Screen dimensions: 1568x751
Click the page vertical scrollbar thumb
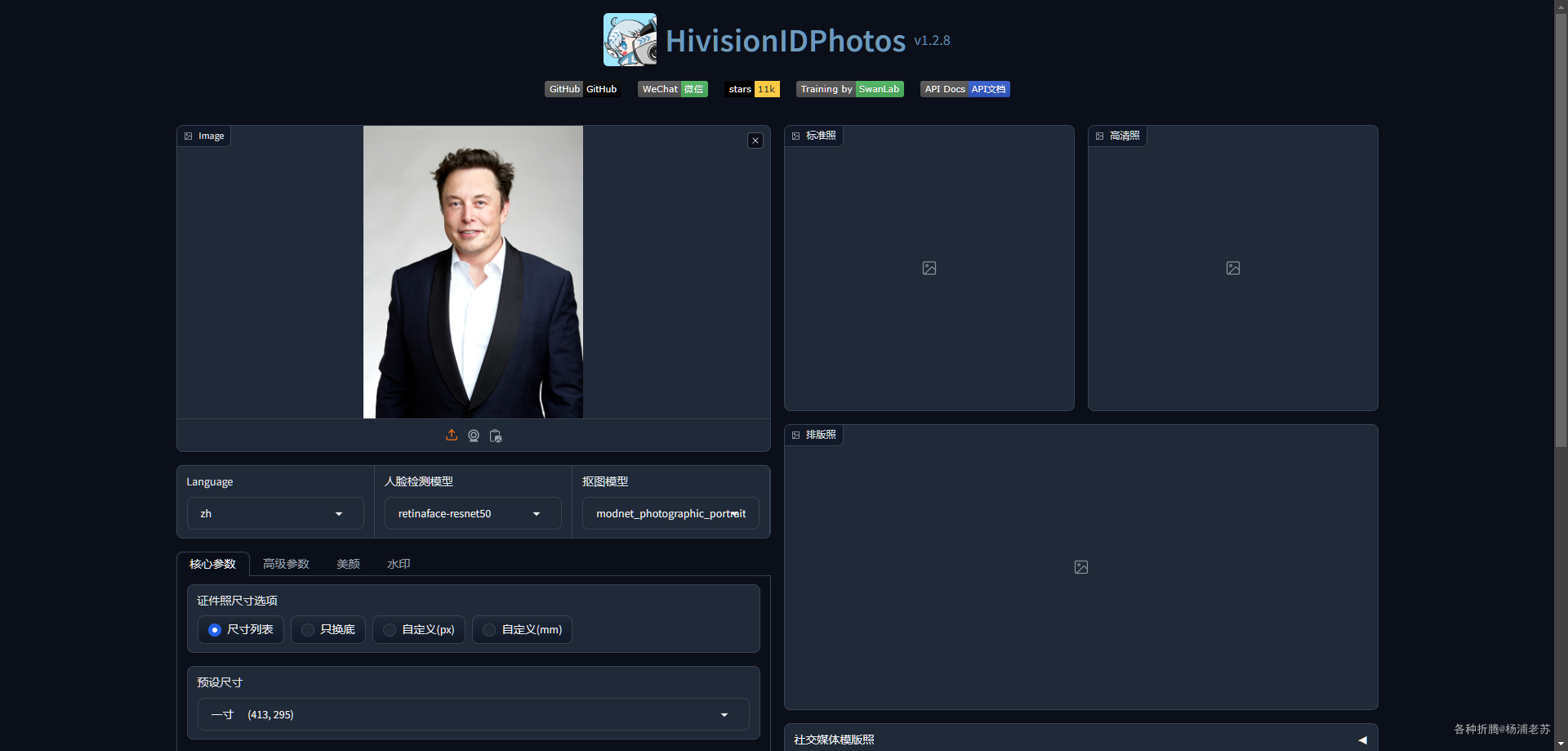click(1561, 229)
